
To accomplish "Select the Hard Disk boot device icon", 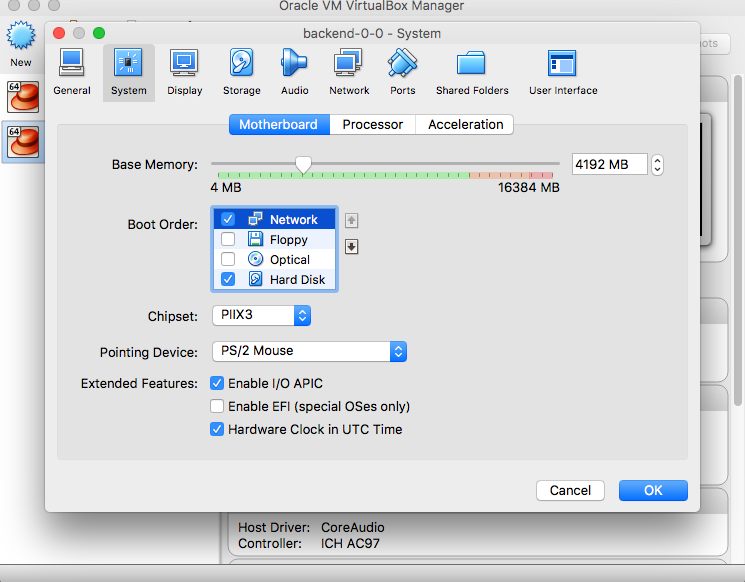I will tap(255, 279).
